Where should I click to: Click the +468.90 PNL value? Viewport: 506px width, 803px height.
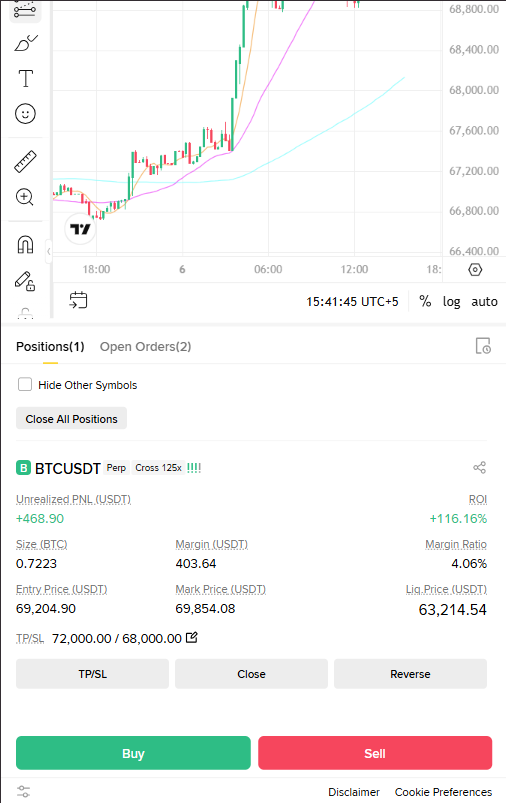[40, 518]
